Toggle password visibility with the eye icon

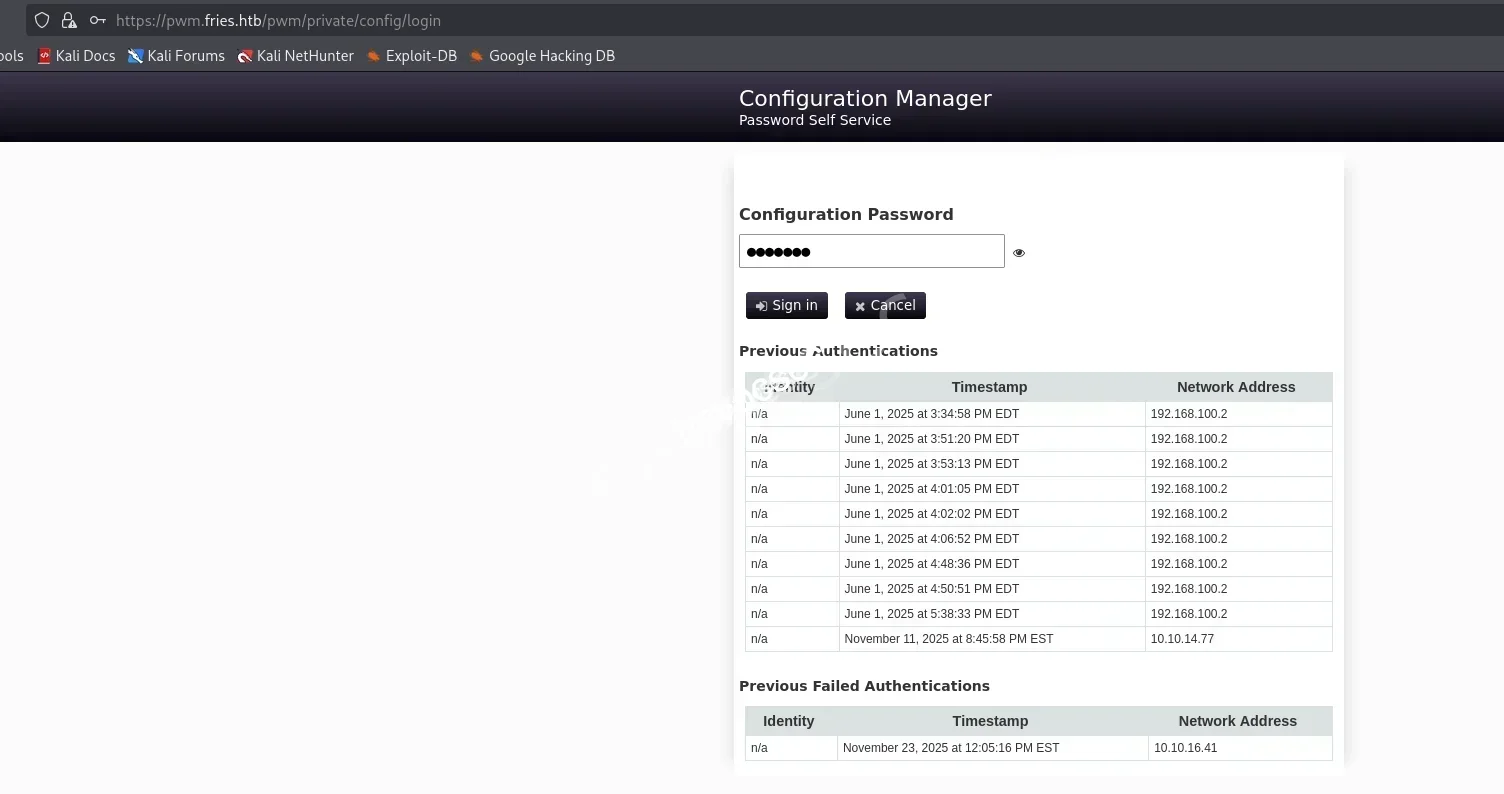[1019, 253]
